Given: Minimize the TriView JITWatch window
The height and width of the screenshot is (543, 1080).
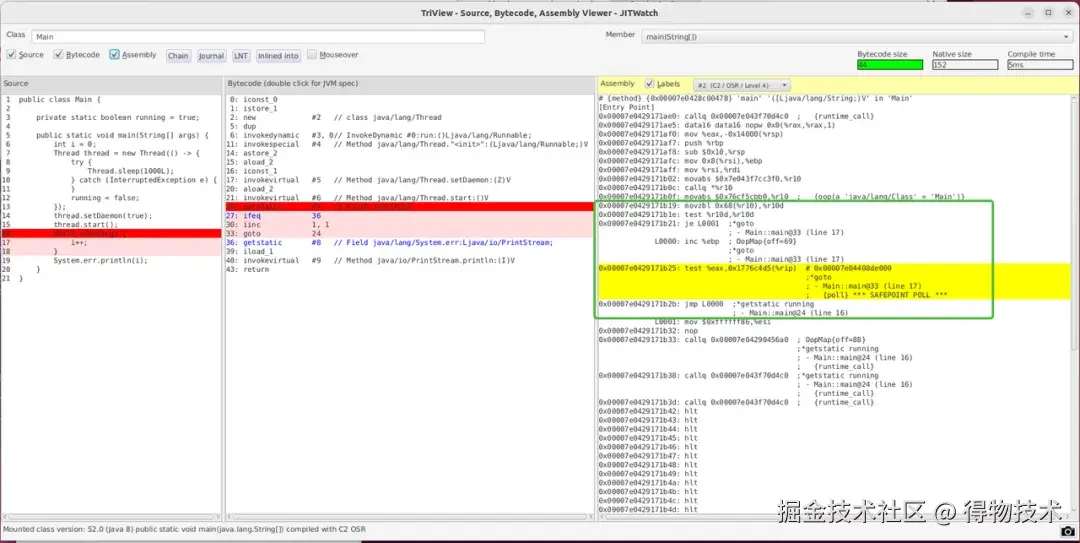Looking at the screenshot, I should coord(1030,12).
